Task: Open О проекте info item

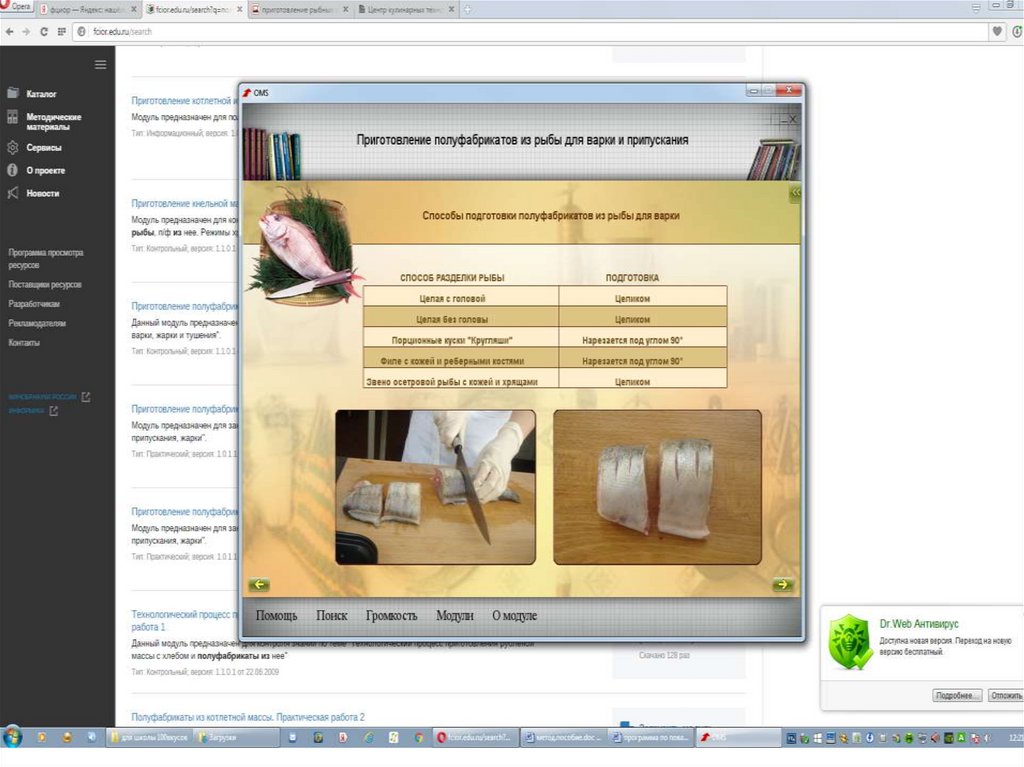Action: [45, 171]
